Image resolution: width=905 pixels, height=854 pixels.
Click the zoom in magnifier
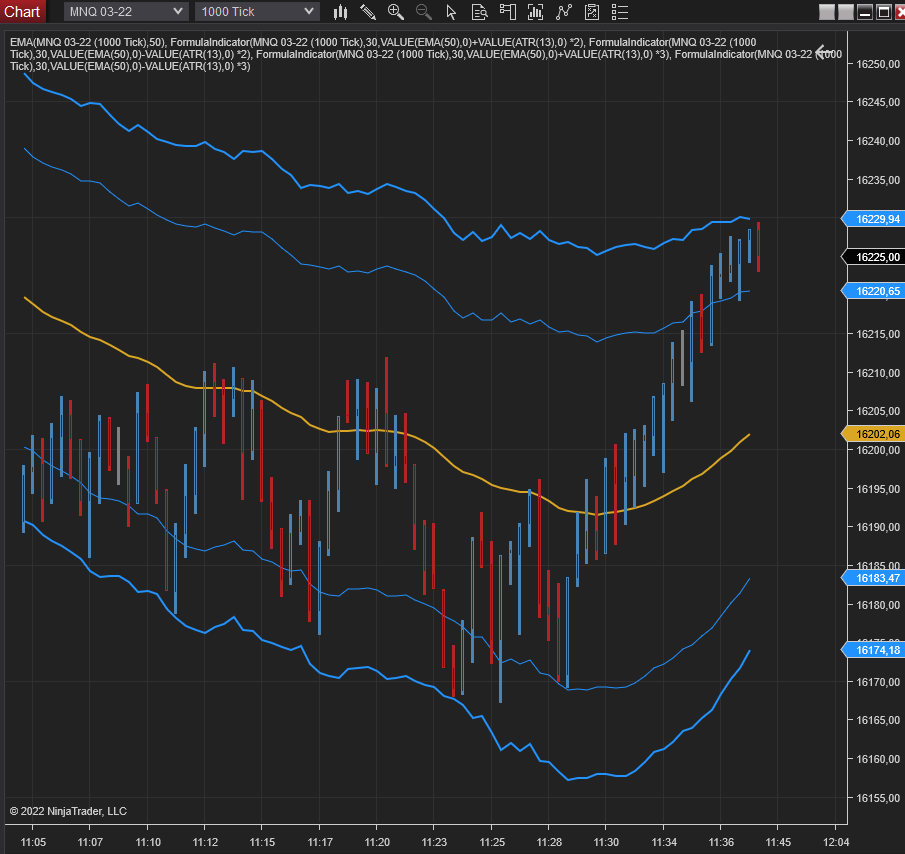(x=395, y=12)
